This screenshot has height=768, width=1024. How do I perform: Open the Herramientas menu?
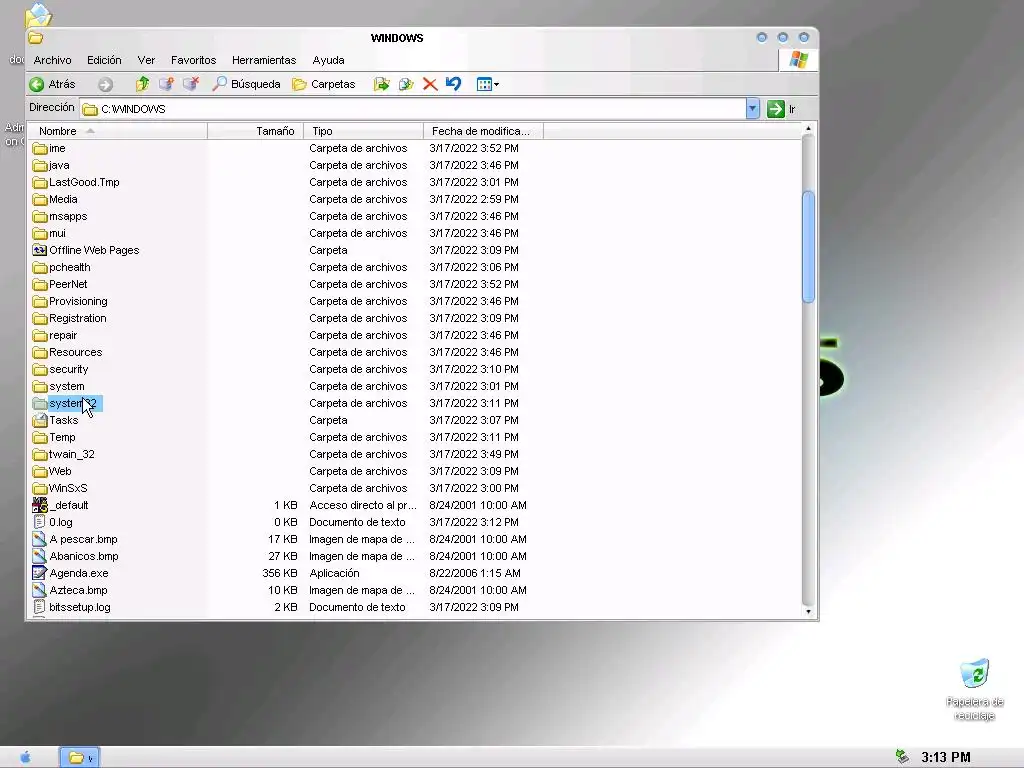click(x=264, y=60)
